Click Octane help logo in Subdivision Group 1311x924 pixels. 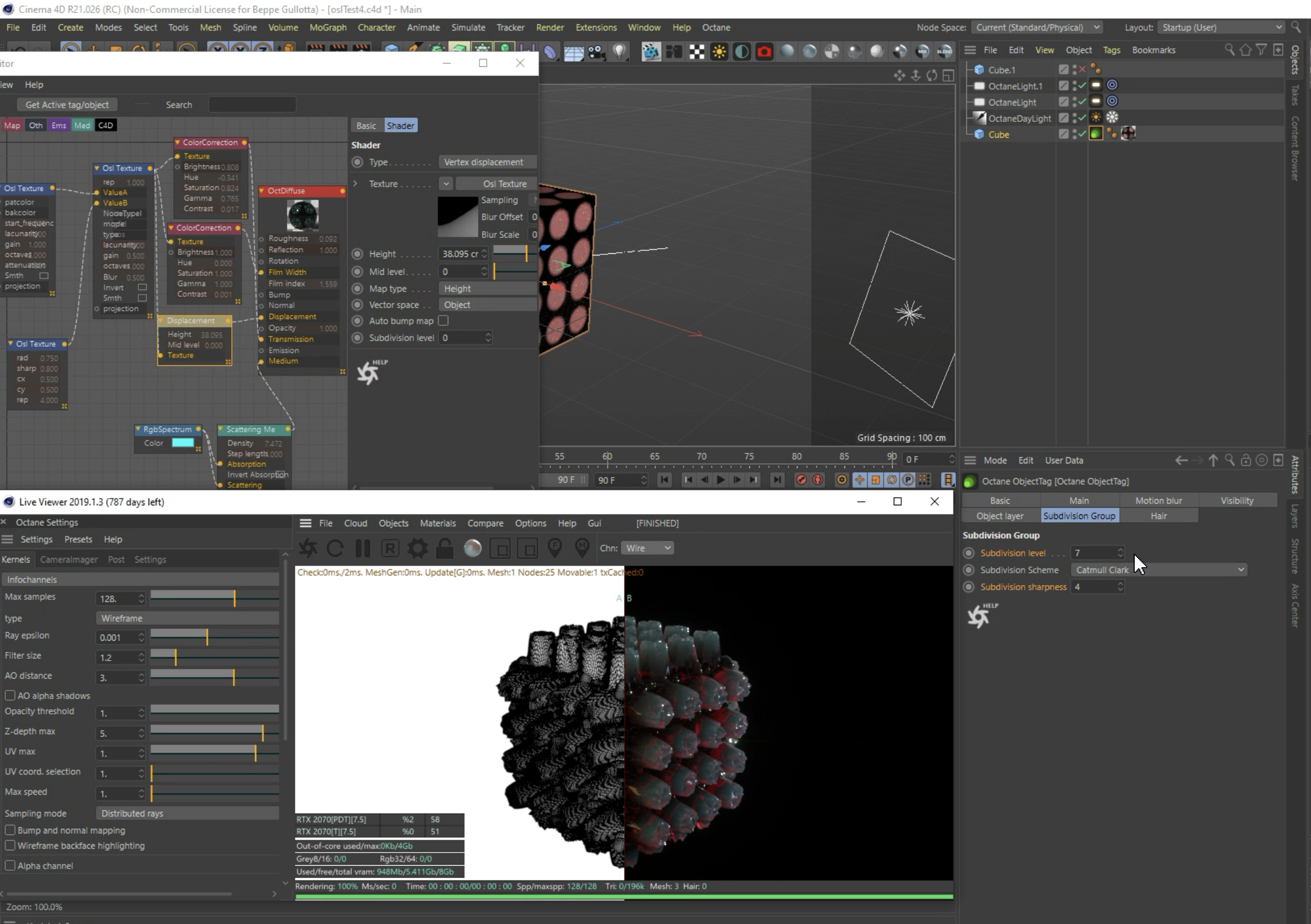pyautogui.click(x=980, y=616)
